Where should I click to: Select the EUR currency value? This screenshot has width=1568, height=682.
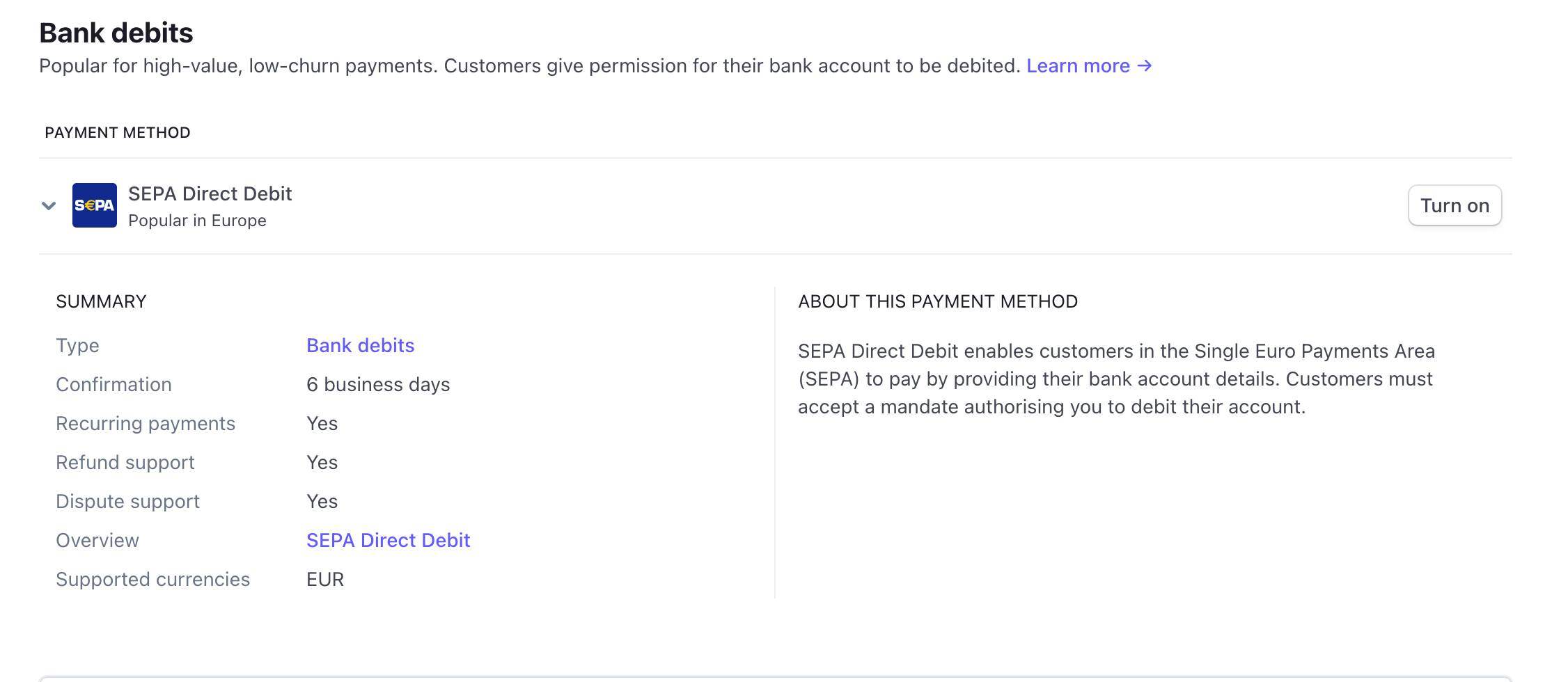tap(325, 580)
